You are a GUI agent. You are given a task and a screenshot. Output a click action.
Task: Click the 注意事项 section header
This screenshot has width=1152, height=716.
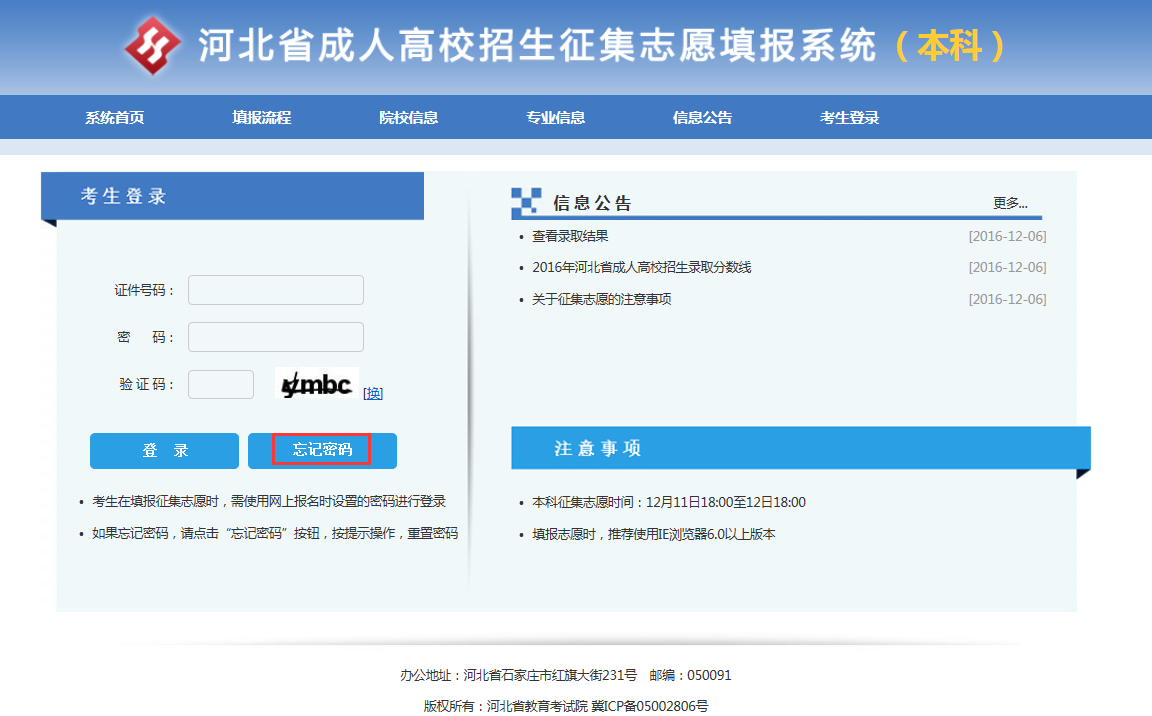[x=598, y=448]
